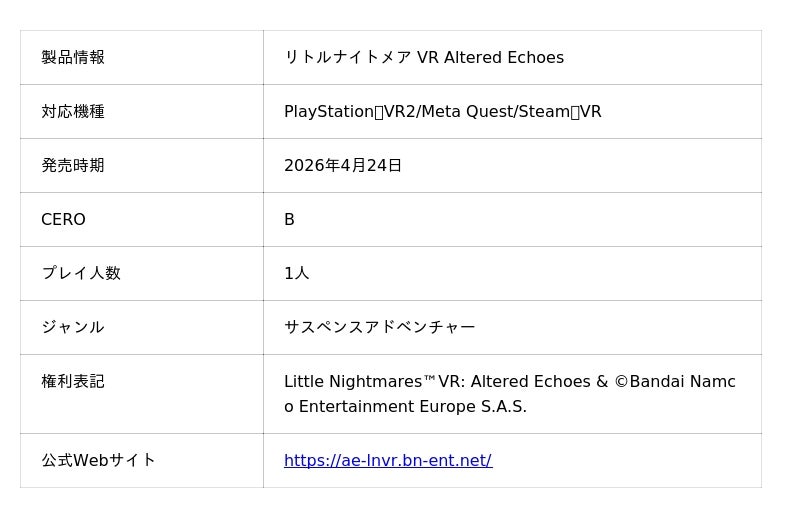Click the サスペンスアドベンチャー genre text

click(380, 327)
